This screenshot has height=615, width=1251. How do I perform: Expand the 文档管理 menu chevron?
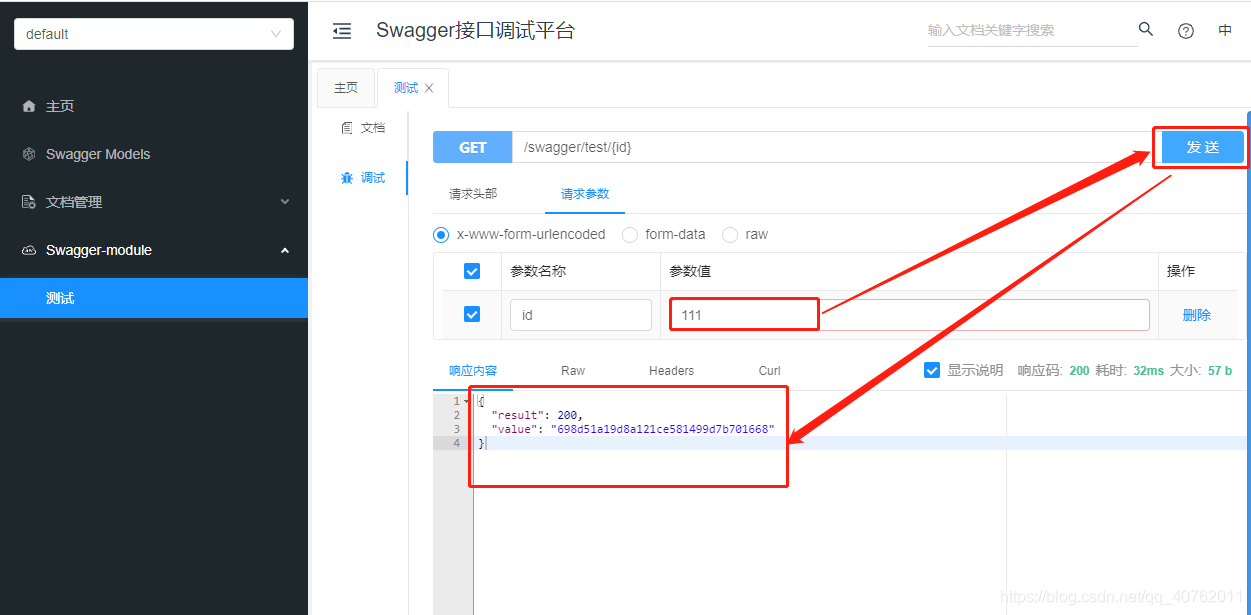click(285, 202)
